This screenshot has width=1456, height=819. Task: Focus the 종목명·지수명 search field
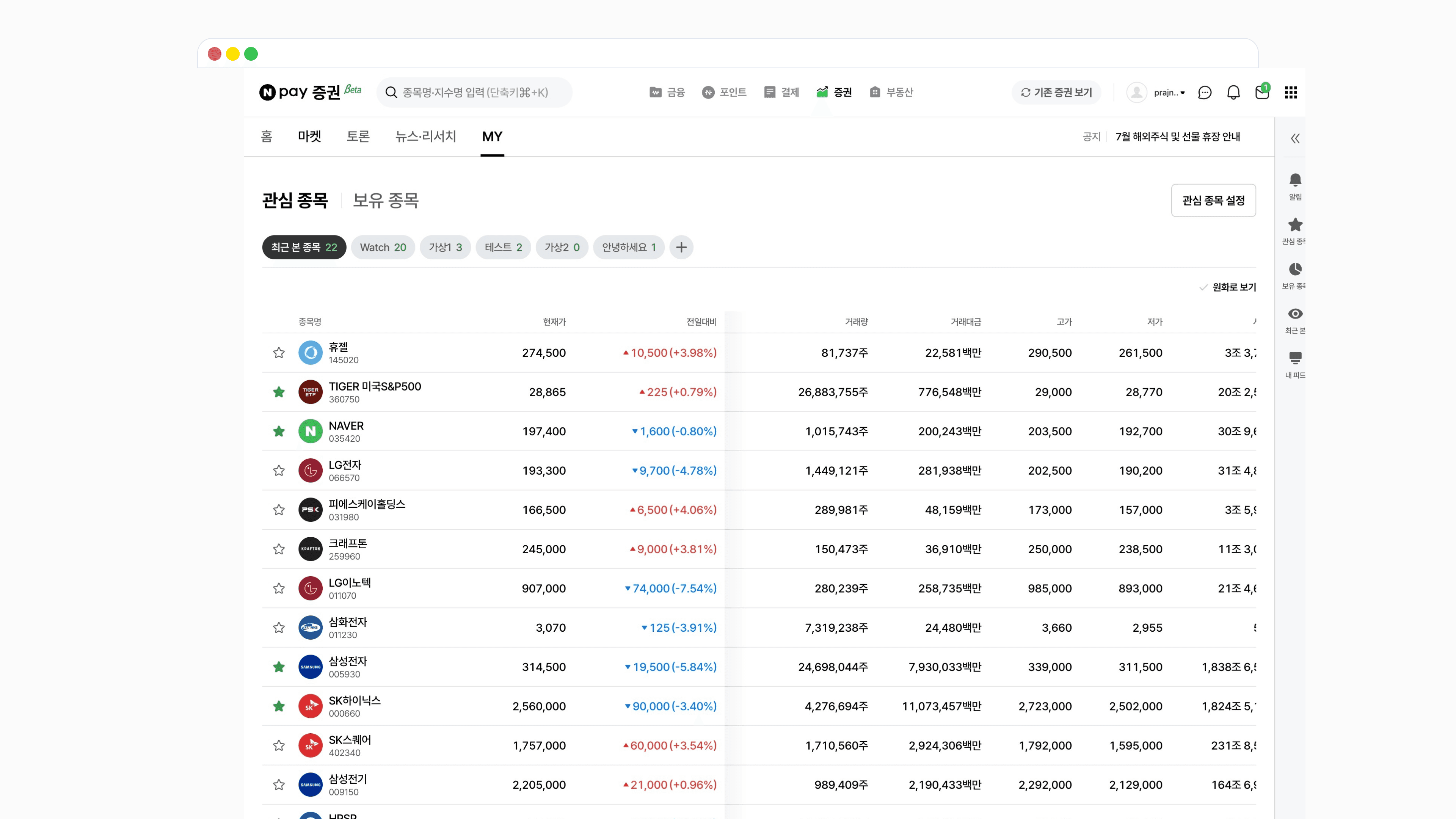click(x=474, y=92)
